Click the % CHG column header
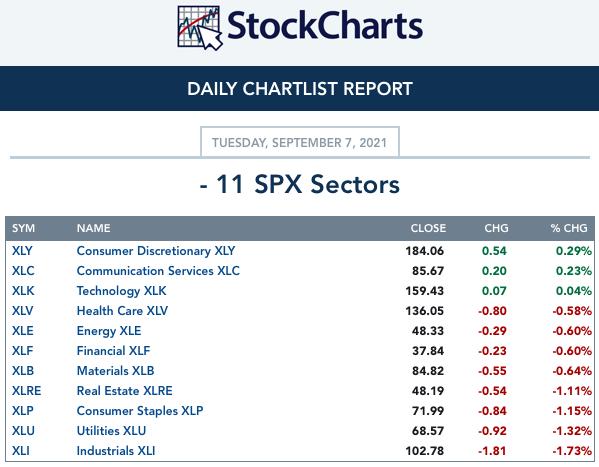Viewport: 599px width, 467px height. click(569, 228)
